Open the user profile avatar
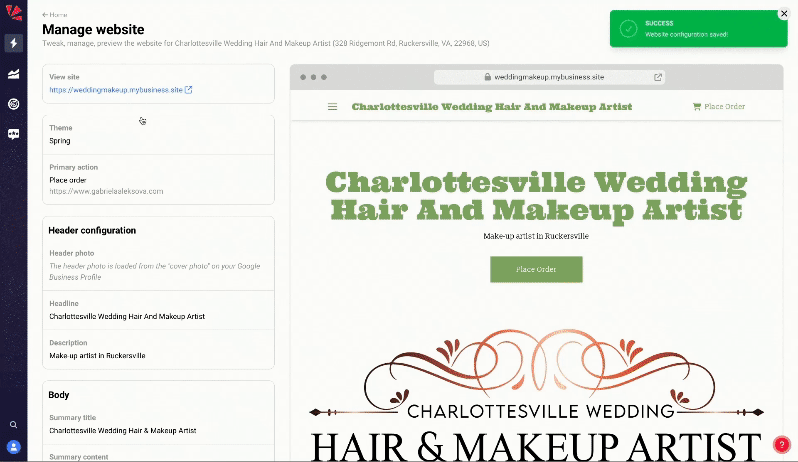The width and height of the screenshot is (798, 462). click(x=13, y=446)
